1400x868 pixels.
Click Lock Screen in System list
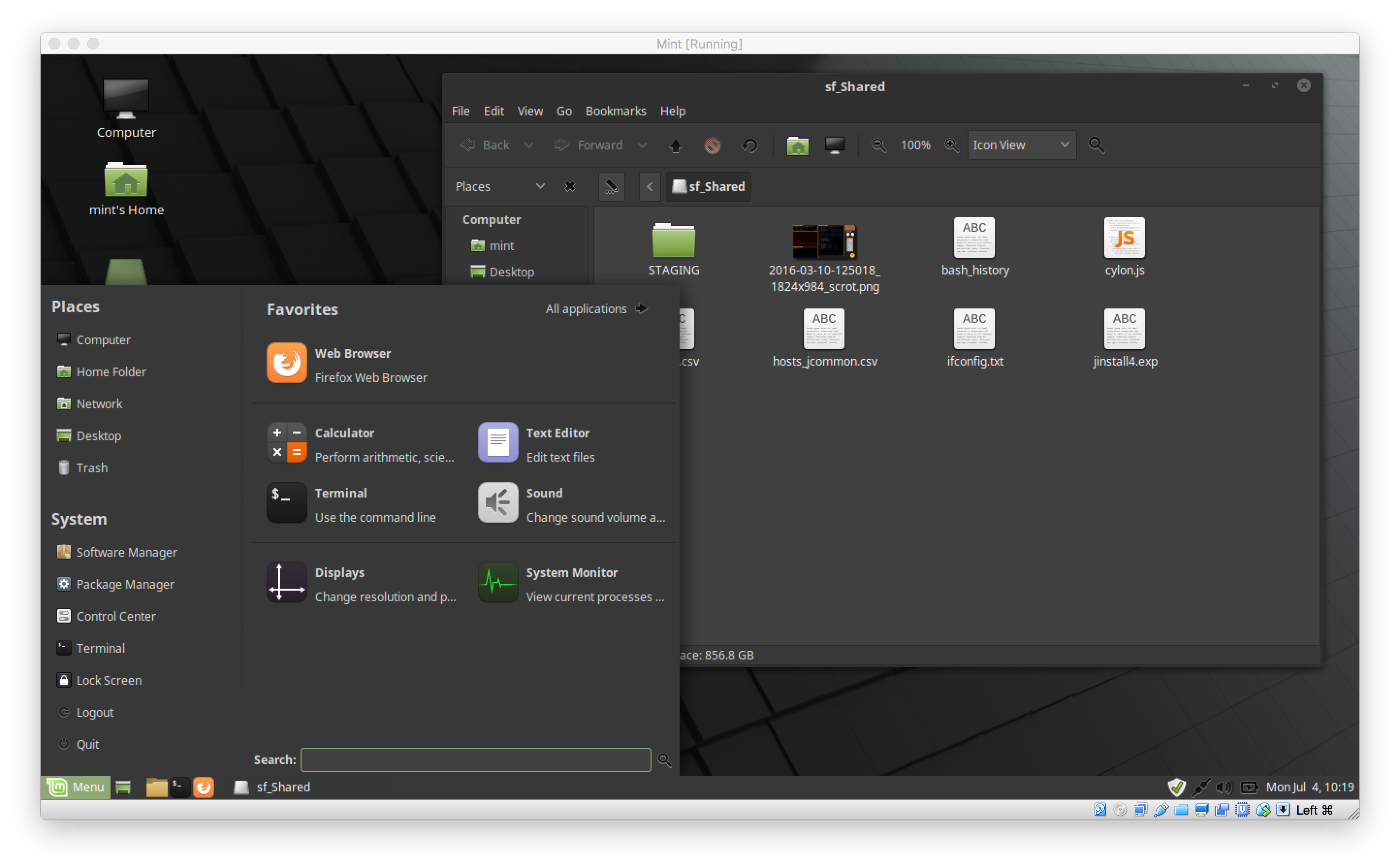(99, 680)
